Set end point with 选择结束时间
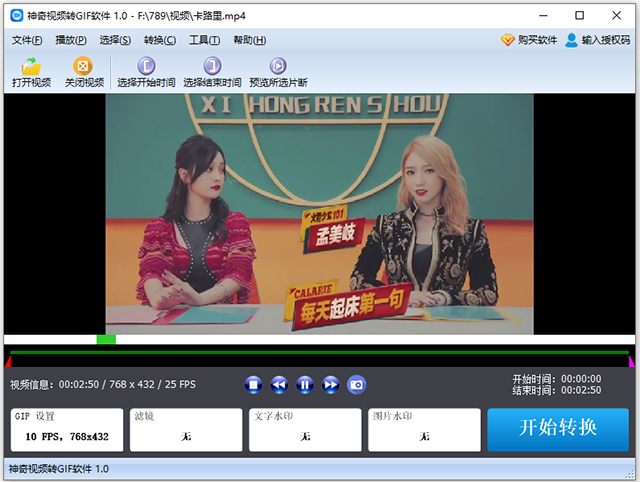This screenshot has width=640, height=482. tap(212, 72)
